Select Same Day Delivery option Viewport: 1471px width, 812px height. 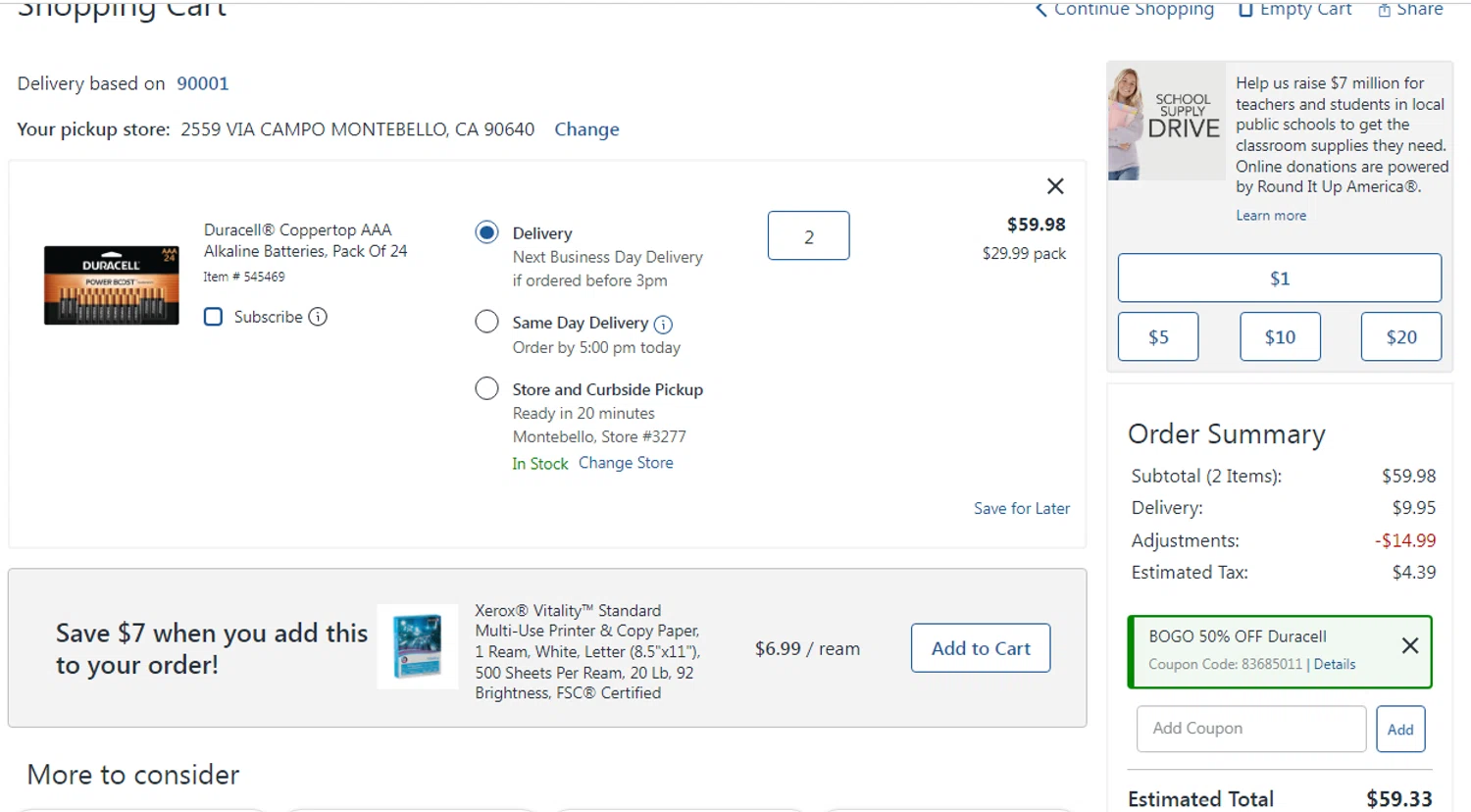(x=486, y=322)
